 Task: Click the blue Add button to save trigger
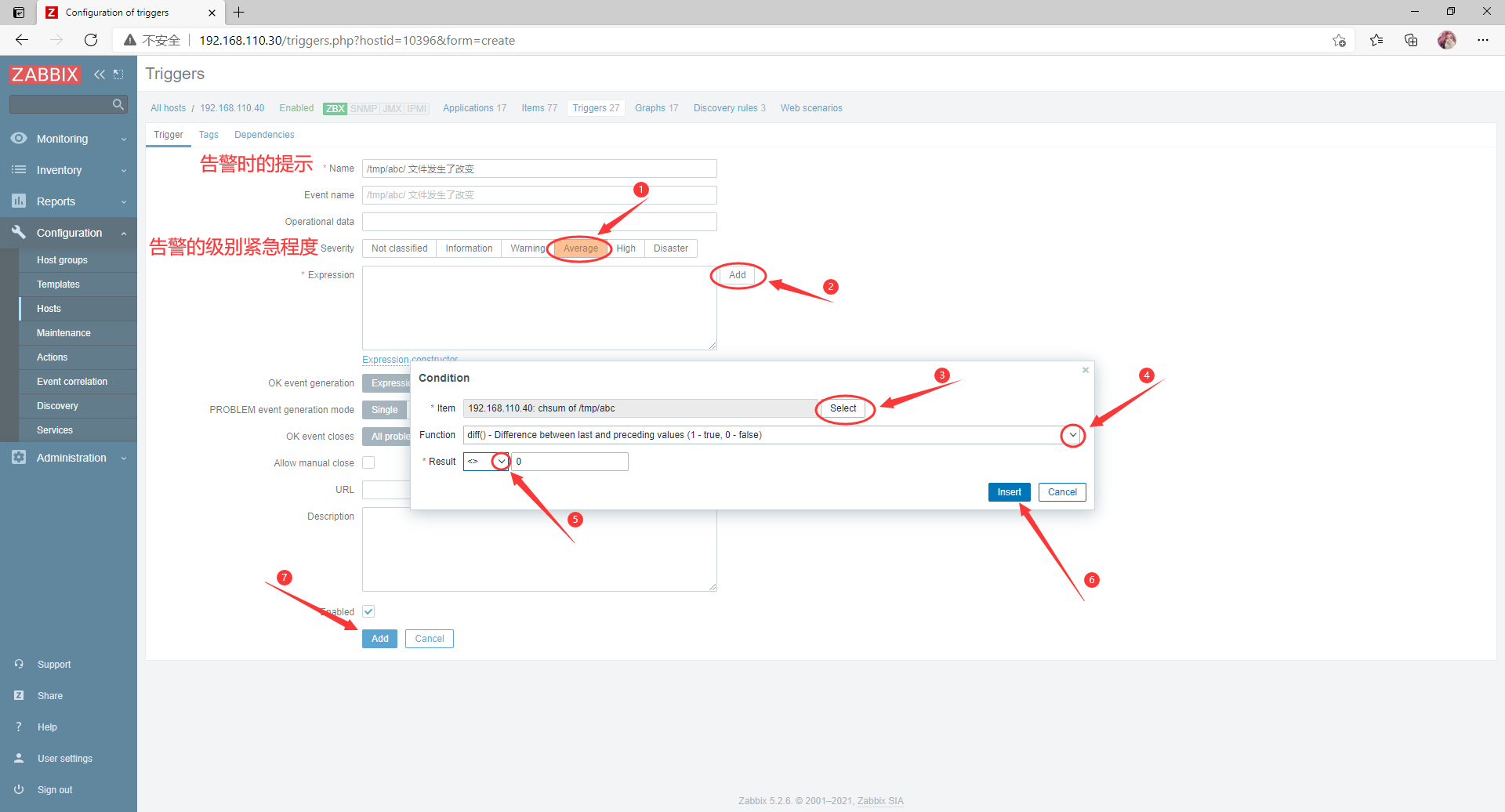pyautogui.click(x=379, y=639)
